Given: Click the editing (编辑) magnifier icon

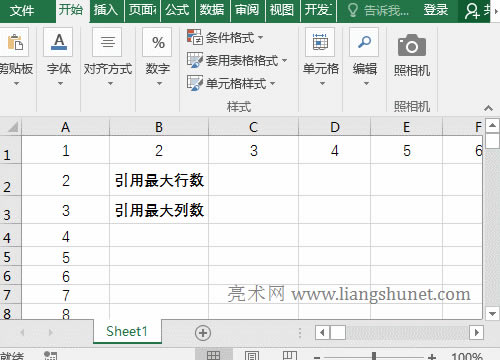Looking at the screenshot, I should click(364, 42).
